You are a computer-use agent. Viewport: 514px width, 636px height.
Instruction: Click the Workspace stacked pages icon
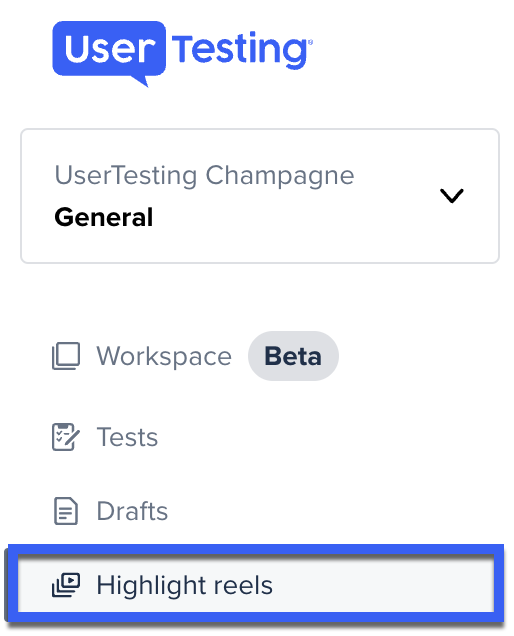(66, 356)
